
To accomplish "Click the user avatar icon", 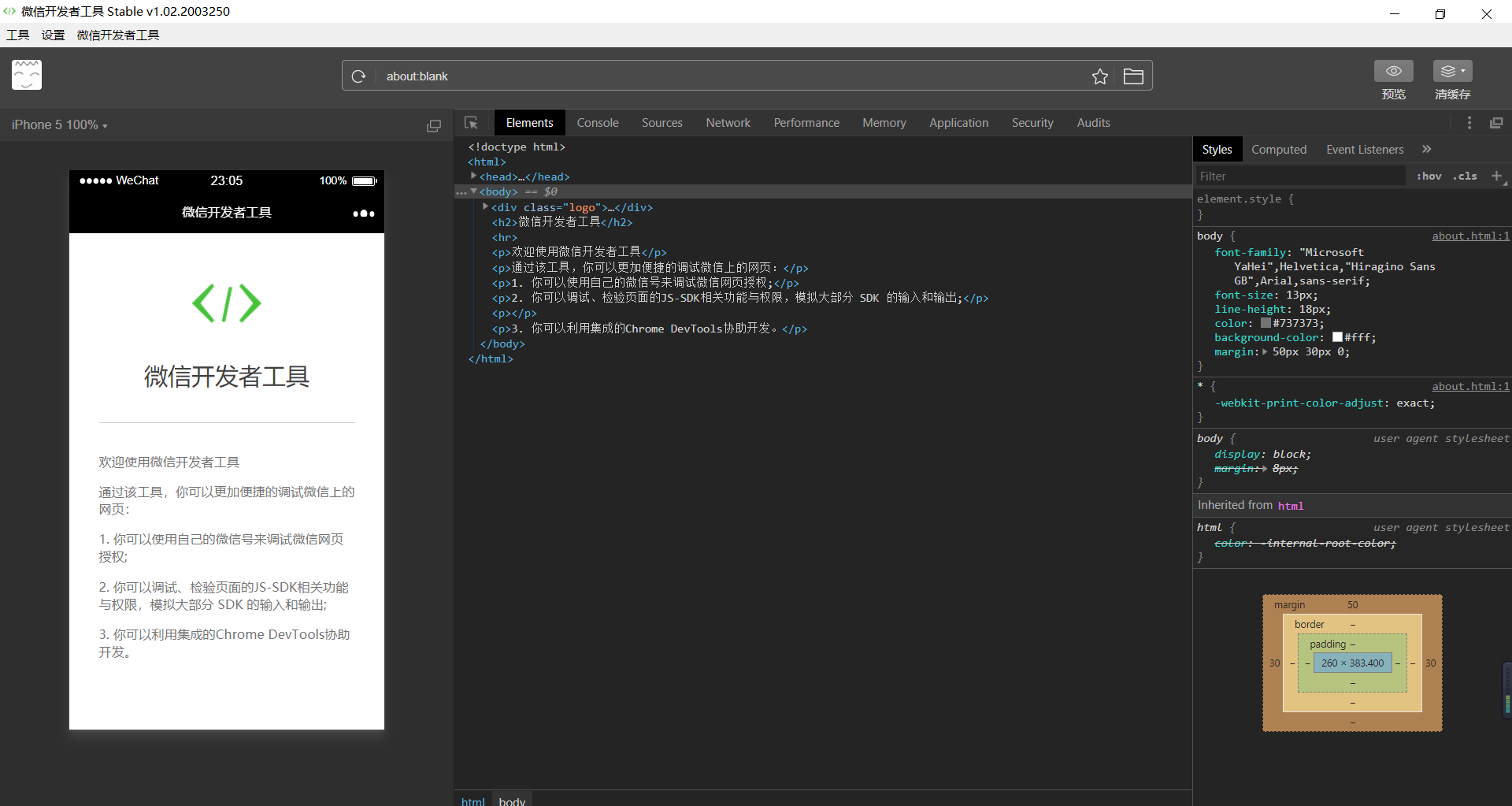I will pos(27,75).
